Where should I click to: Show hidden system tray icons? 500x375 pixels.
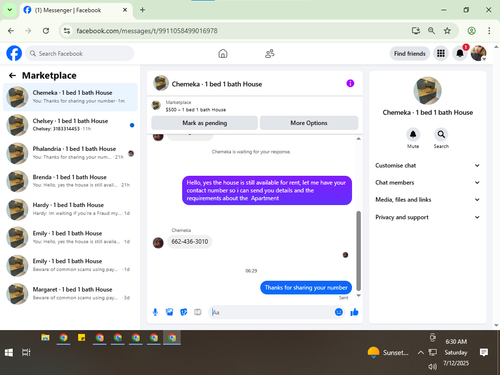coord(421,352)
